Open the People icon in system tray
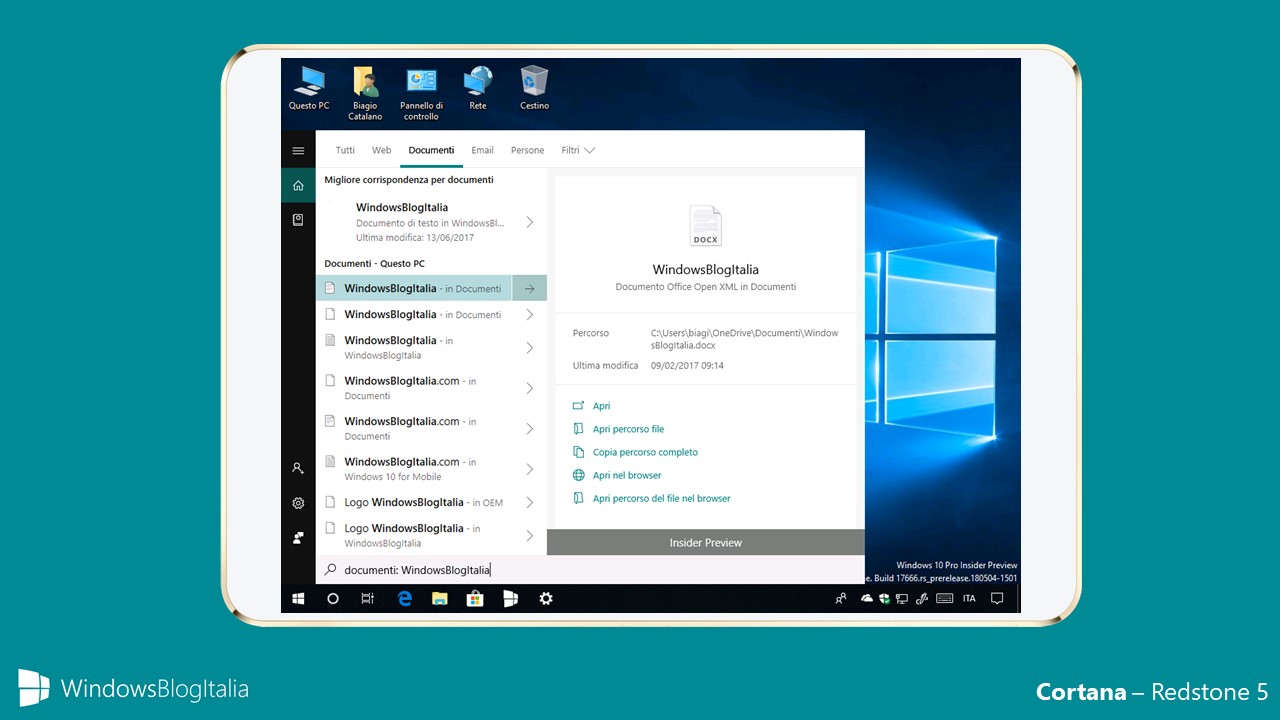 pos(841,599)
